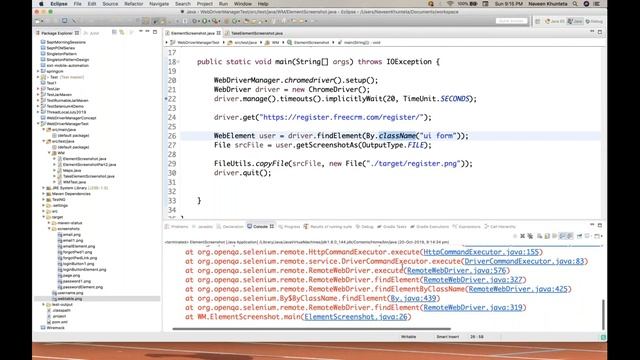Open the Source menu
Screen dimensions: 640x360
point(110,4)
